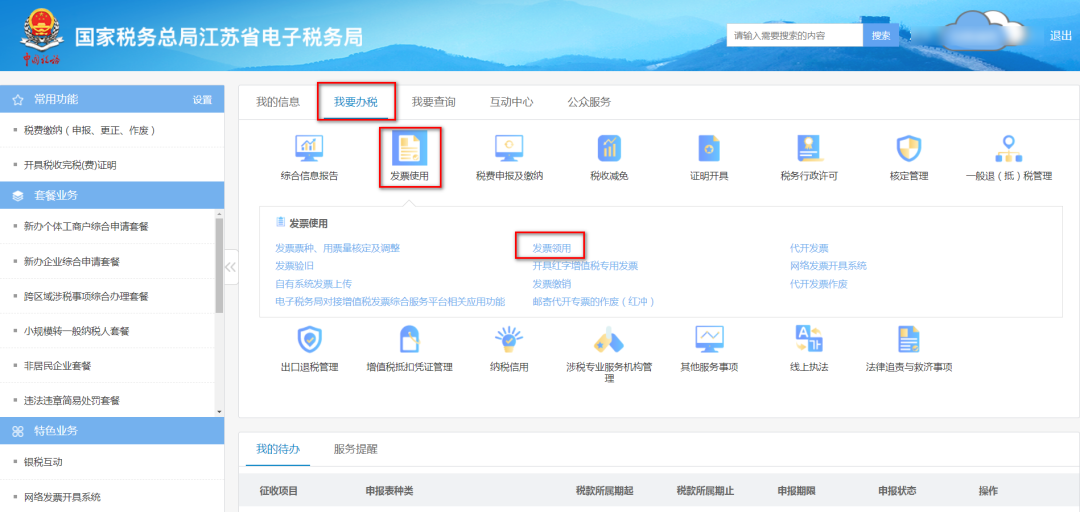Click the grid icon beside 特色业务

tap(18, 431)
